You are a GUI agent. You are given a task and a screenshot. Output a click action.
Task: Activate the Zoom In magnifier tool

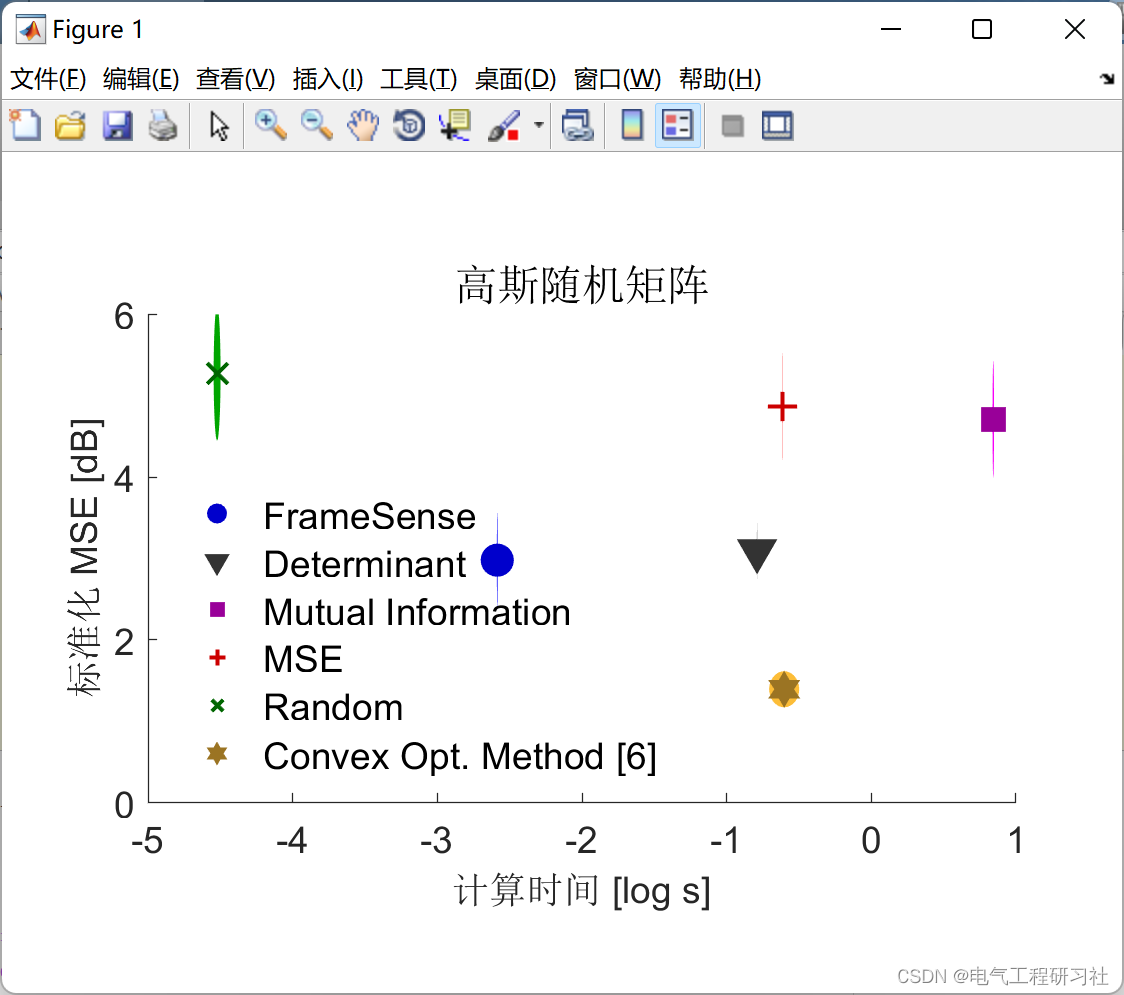point(270,125)
